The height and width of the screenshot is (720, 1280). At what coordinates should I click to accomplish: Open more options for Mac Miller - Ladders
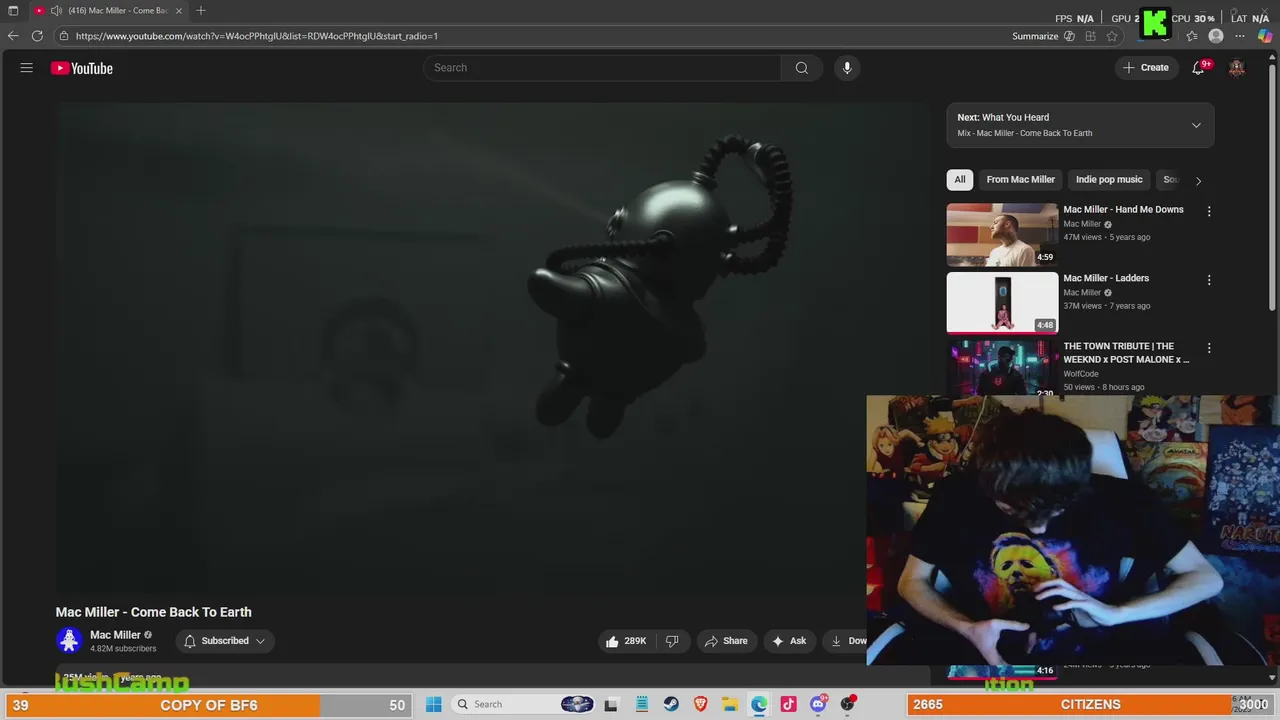pyautogui.click(x=1209, y=280)
